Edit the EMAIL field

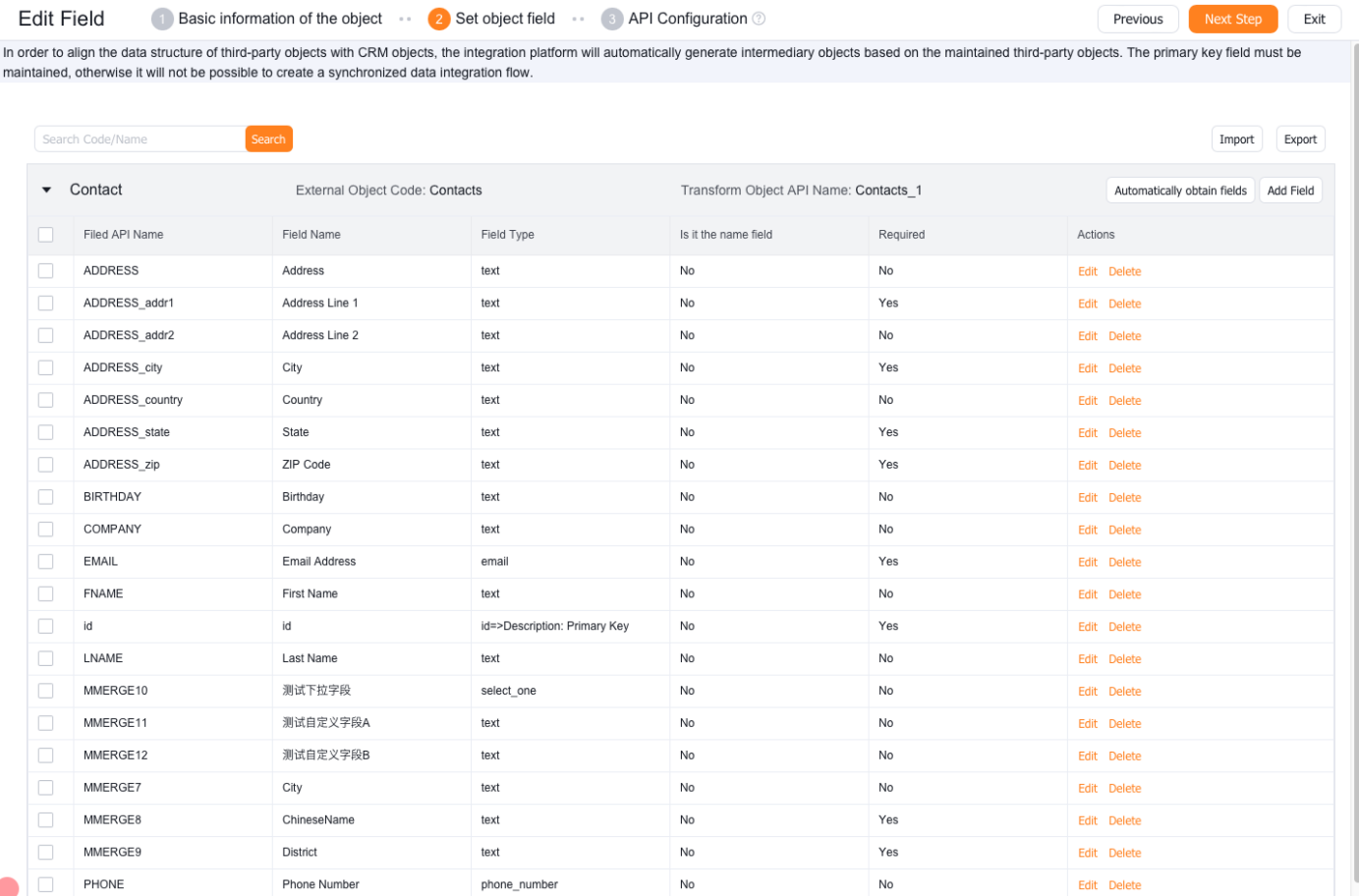pyautogui.click(x=1087, y=562)
